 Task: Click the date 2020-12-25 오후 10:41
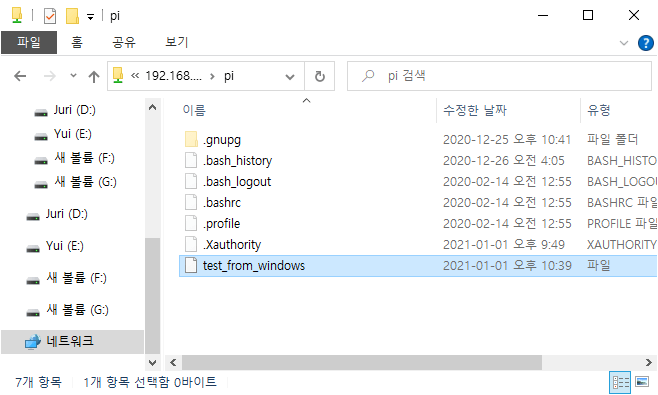pos(507,140)
